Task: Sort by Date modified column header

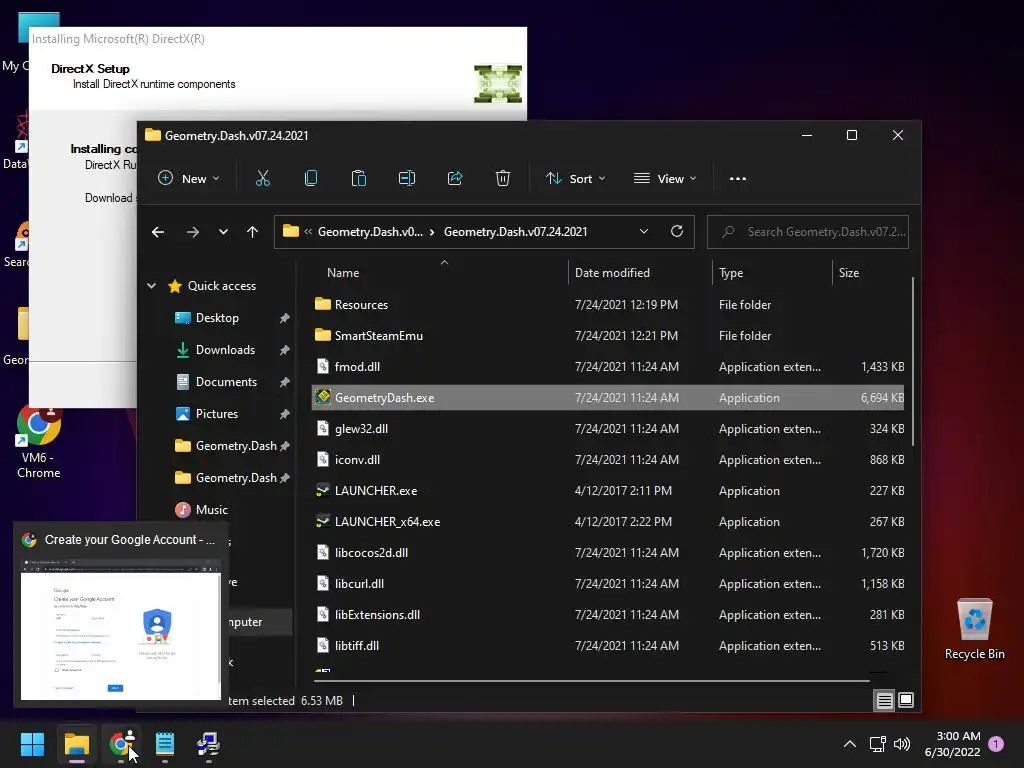Action: coord(612,273)
